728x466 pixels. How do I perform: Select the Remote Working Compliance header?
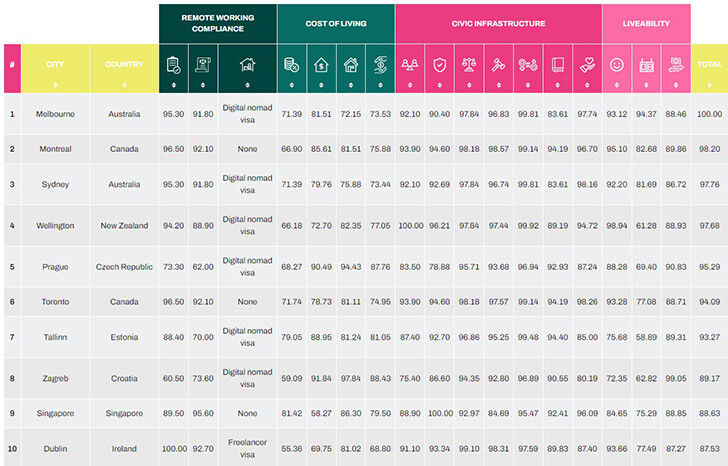216,22
